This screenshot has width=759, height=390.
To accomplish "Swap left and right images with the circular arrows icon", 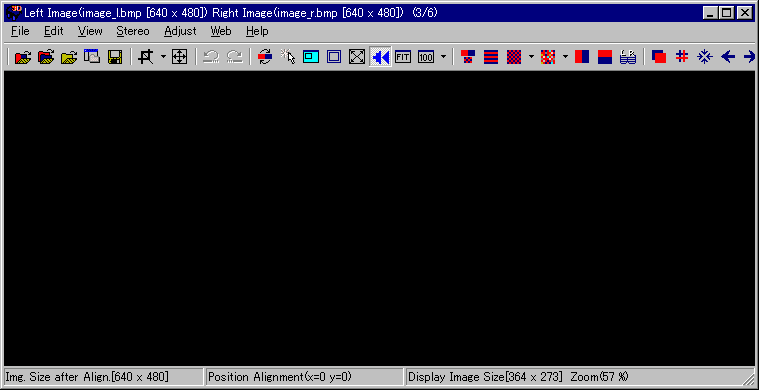I will pos(265,57).
